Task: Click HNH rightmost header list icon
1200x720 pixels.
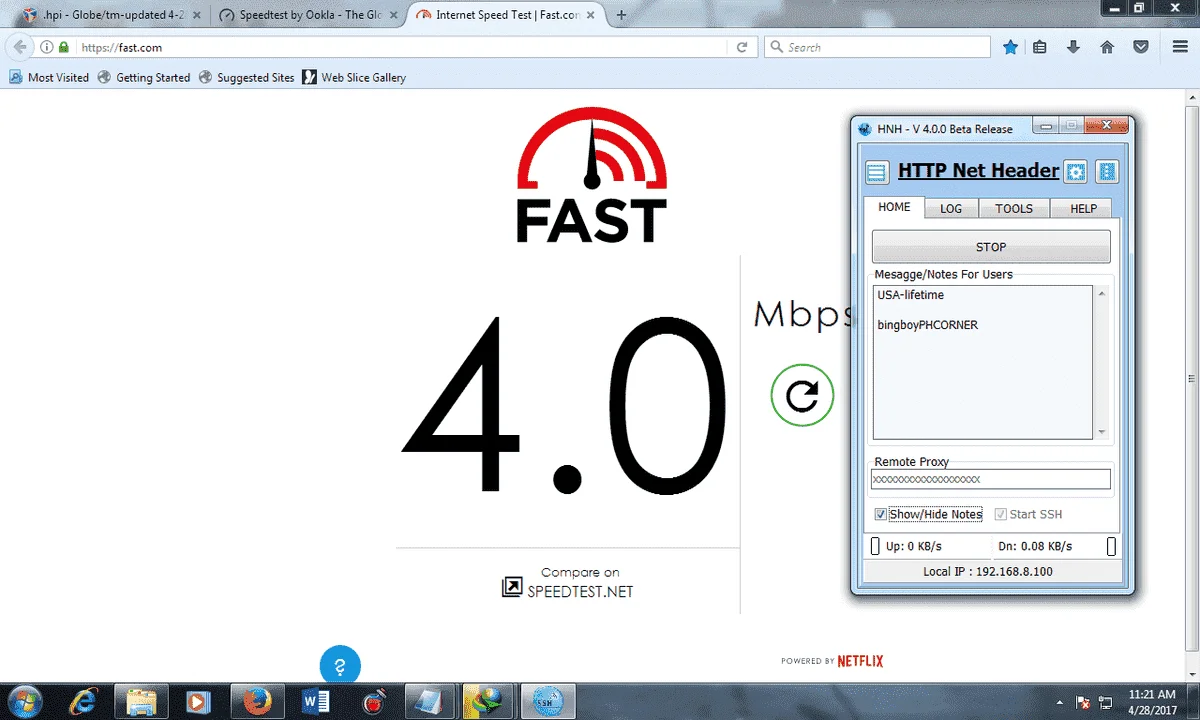Action: click(x=1106, y=172)
